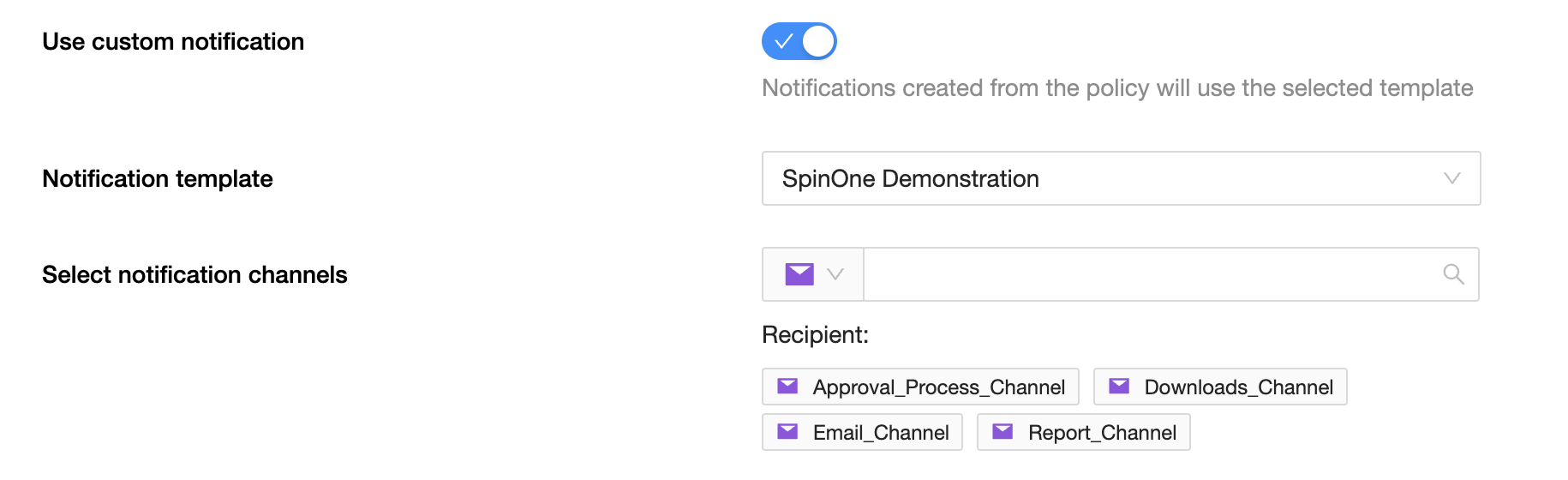Click the Use custom notification label
The image size is (1568, 480).
pyautogui.click(x=173, y=42)
